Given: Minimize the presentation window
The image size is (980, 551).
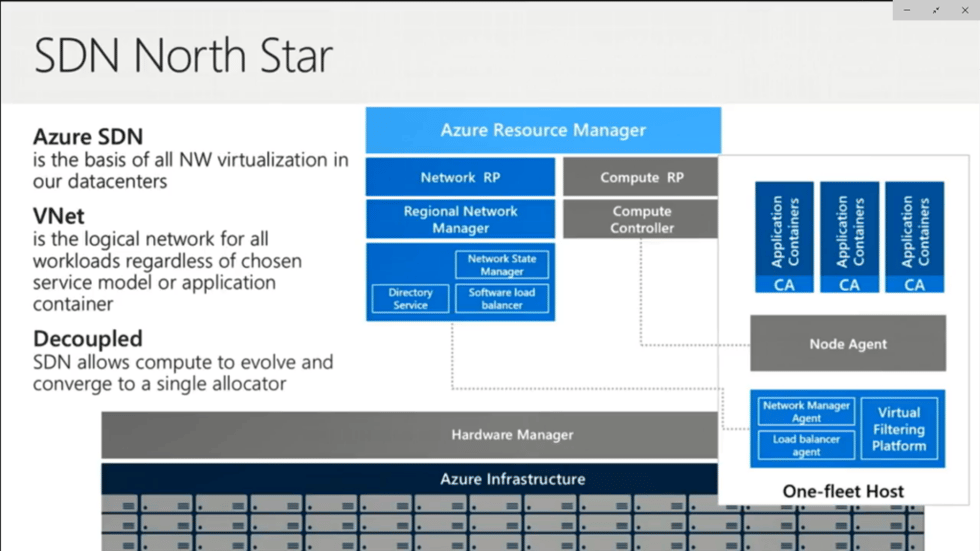Looking at the screenshot, I should click(907, 10).
